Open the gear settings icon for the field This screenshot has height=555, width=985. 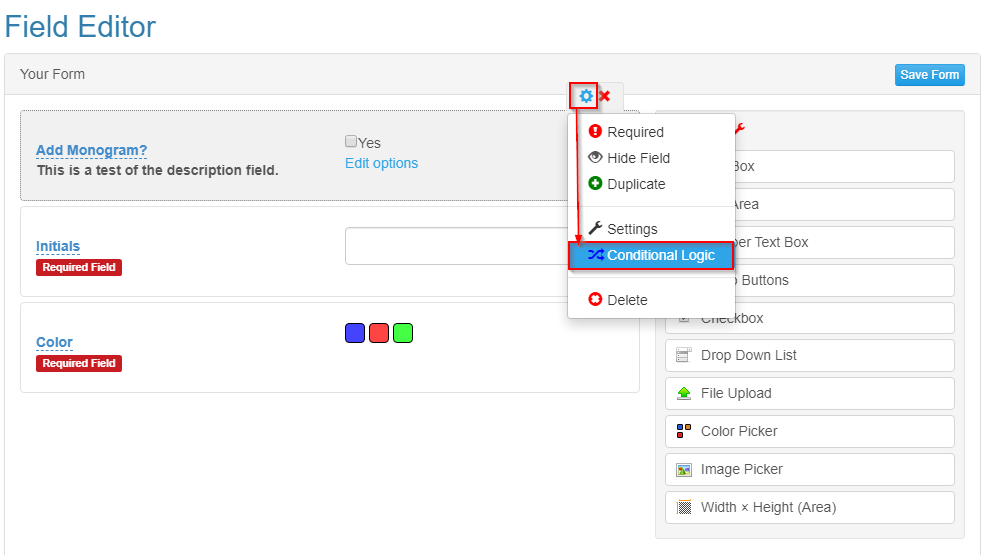[x=585, y=96]
